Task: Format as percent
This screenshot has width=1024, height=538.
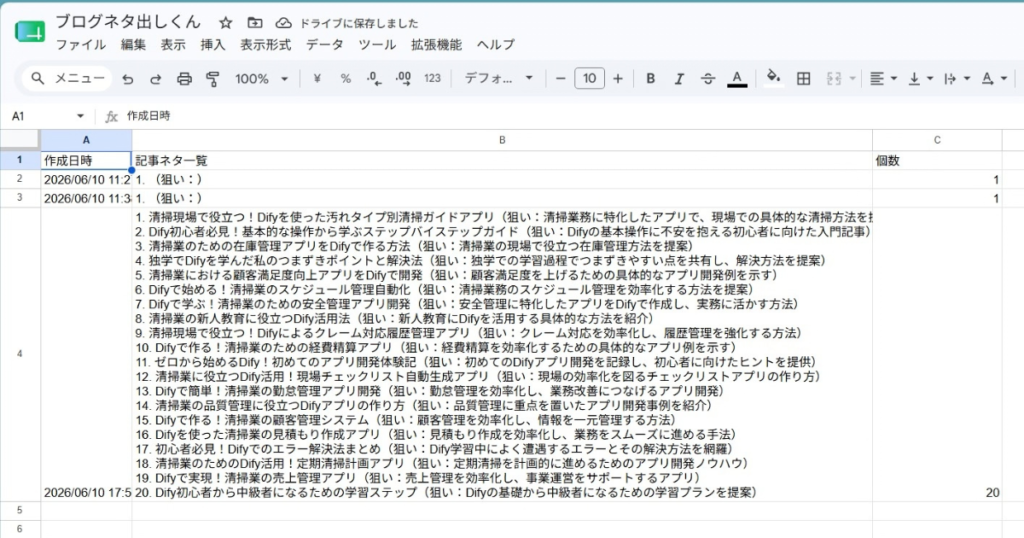Action: pyautogui.click(x=345, y=78)
